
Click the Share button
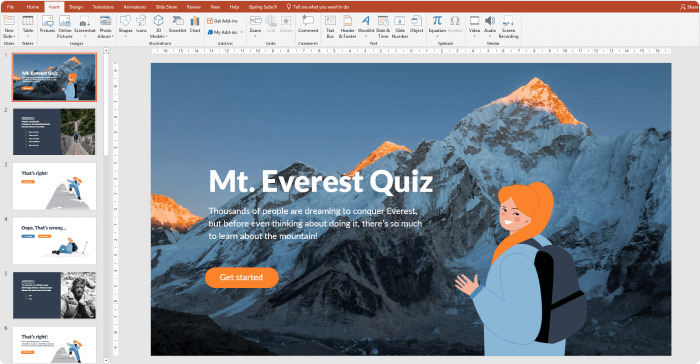point(689,7)
